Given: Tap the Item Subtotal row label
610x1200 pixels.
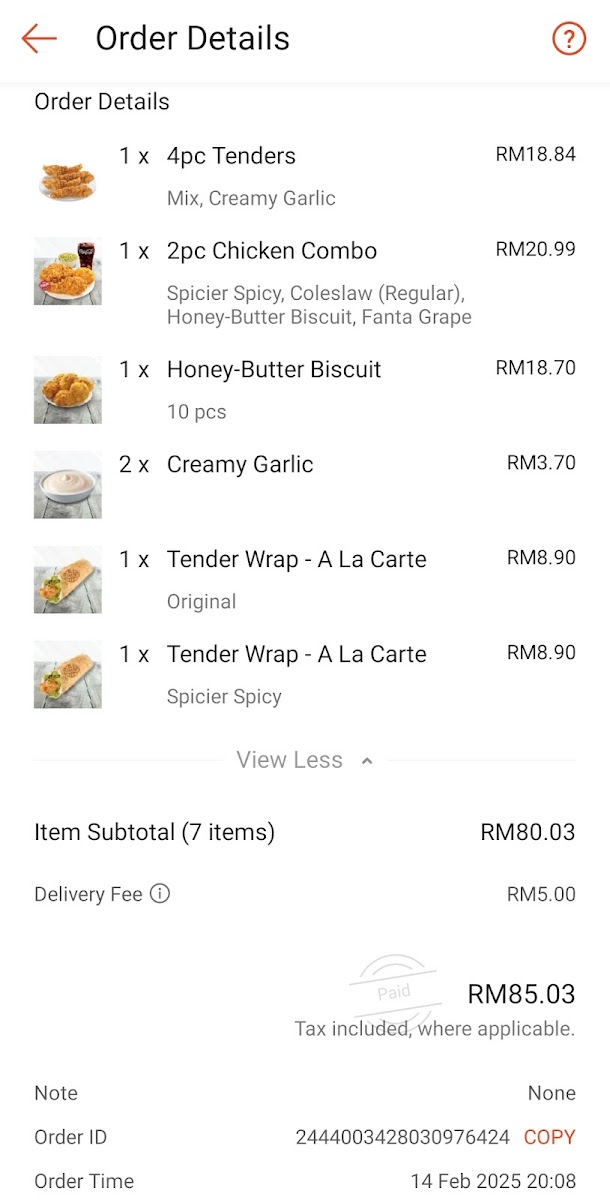Looking at the screenshot, I should 154,832.
